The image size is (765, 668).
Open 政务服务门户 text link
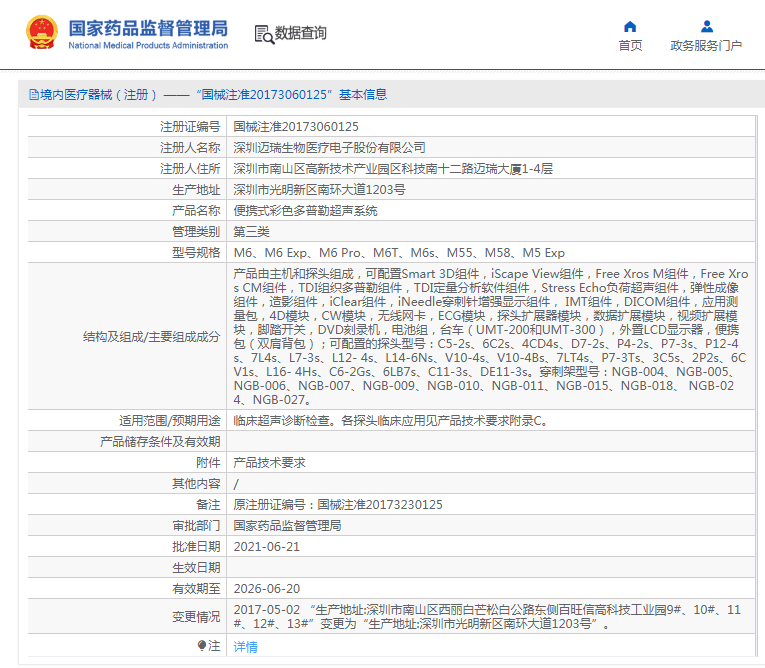point(706,46)
